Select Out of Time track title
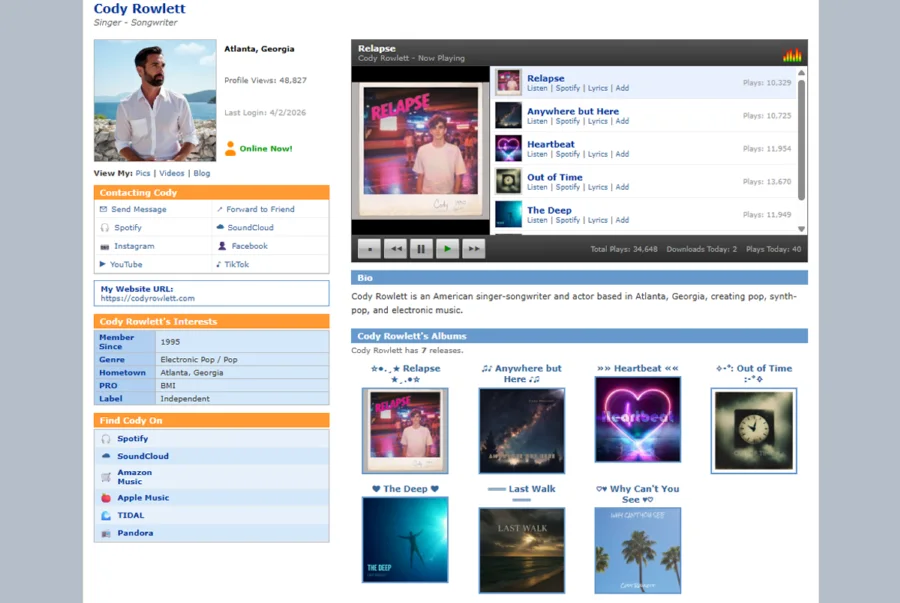The height and width of the screenshot is (603, 900). point(554,177)
